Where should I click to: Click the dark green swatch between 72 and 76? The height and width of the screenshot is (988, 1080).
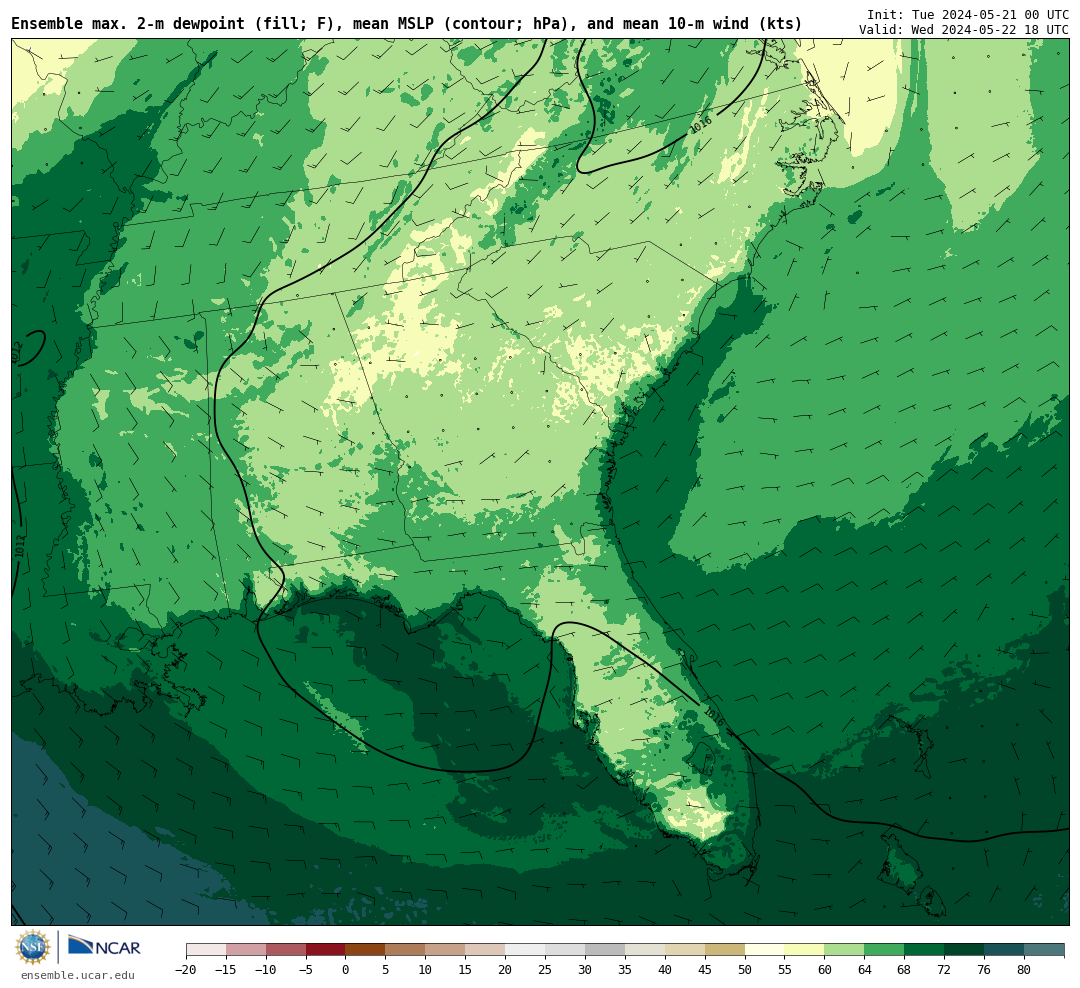[x=964, y=950]
